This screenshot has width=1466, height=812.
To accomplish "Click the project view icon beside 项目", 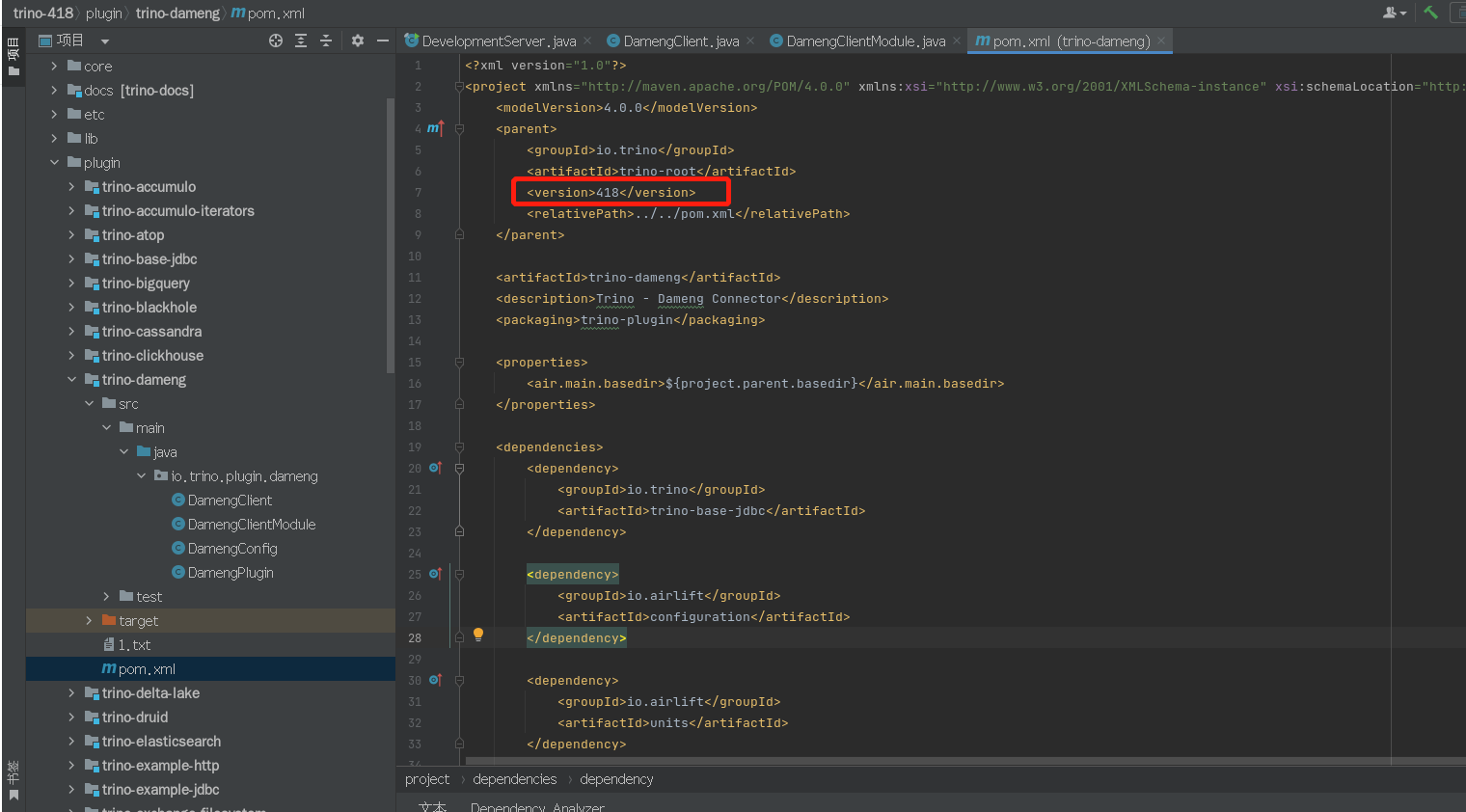I will [x=45, y=41].
